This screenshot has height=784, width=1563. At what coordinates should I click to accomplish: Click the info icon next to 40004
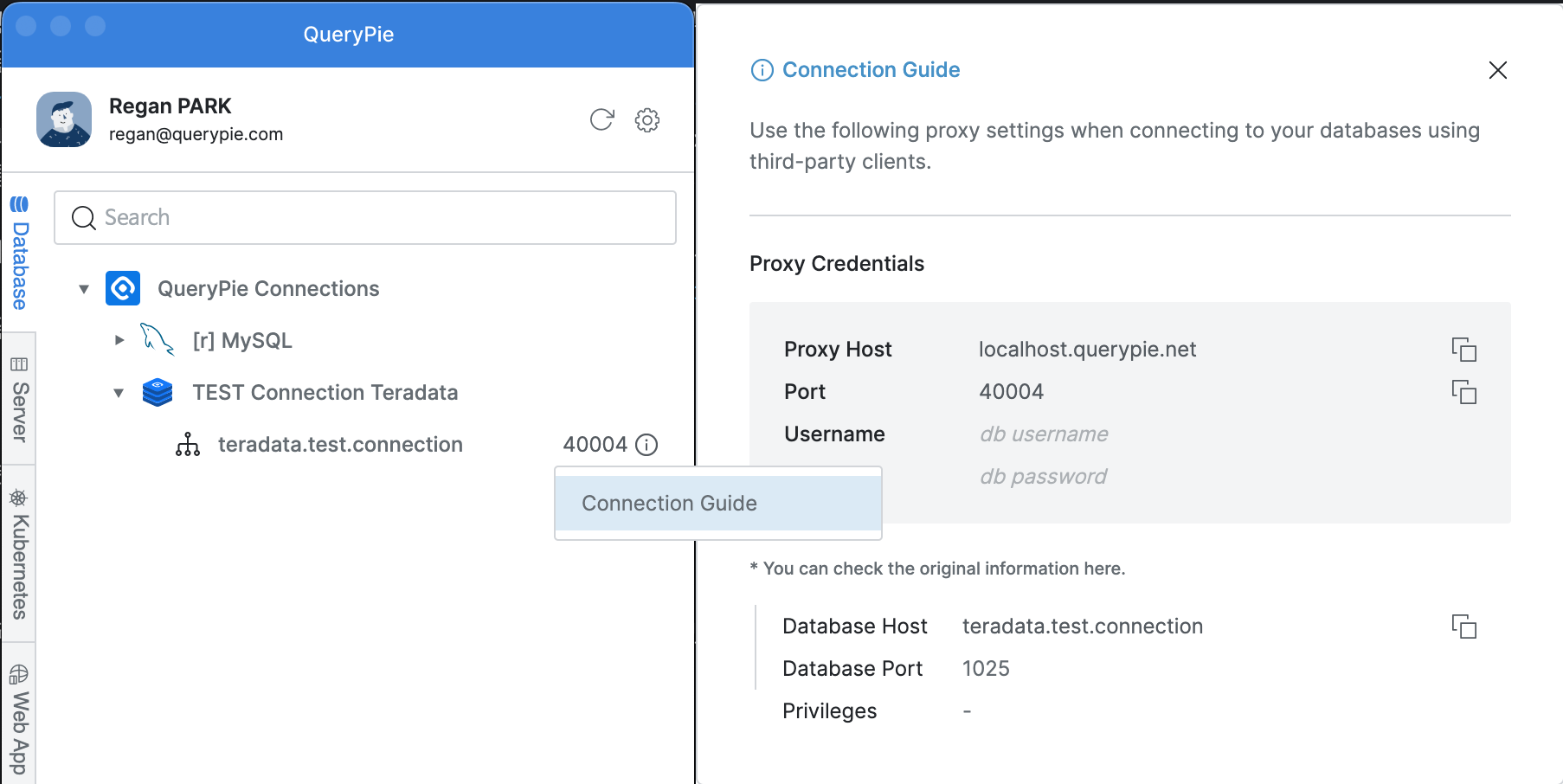pos(646,445)
